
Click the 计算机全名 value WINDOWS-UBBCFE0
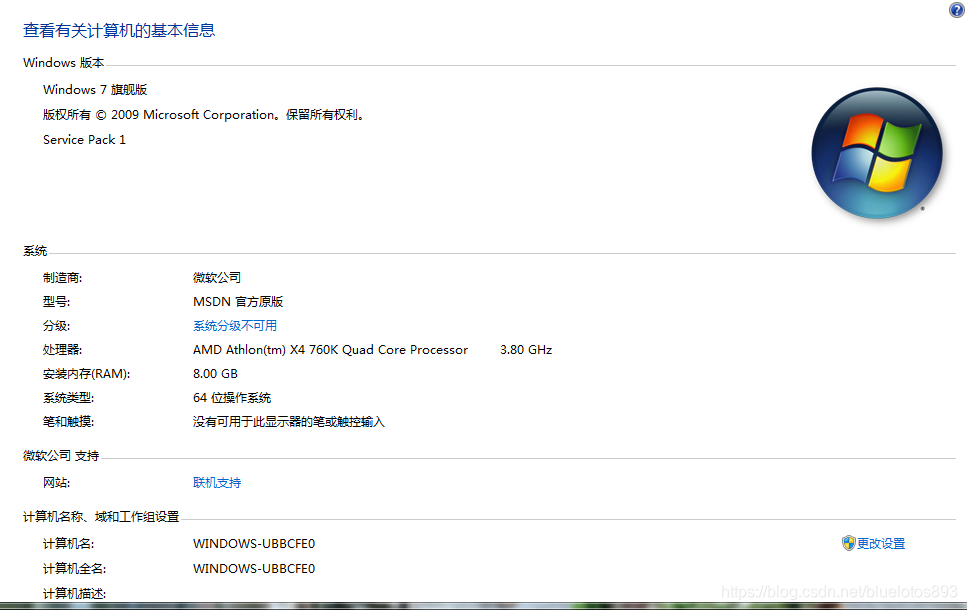pos(254,569)
